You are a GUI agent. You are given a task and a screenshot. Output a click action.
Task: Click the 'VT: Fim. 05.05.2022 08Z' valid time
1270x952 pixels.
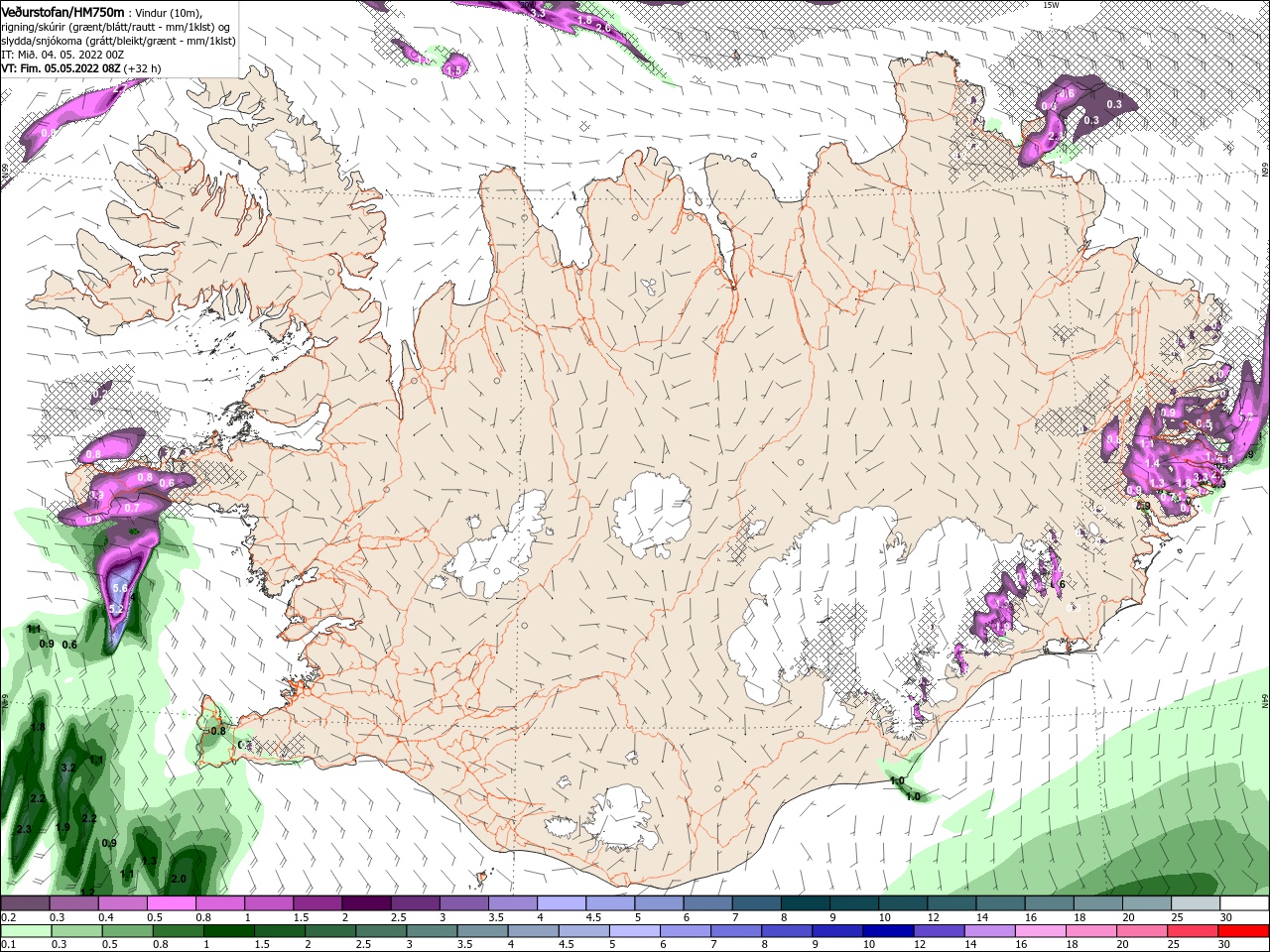(x=61, y=68)
